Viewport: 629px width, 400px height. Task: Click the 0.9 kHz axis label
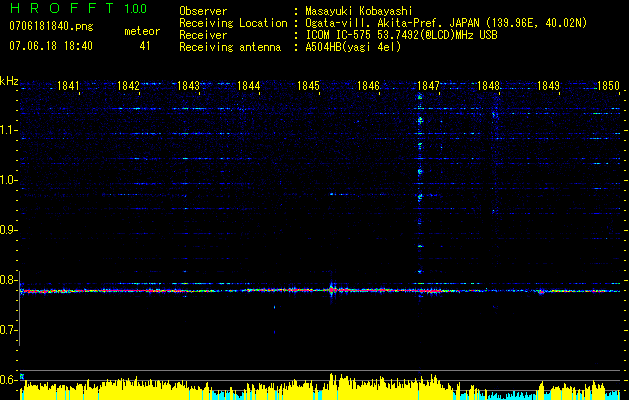[8, 230]
